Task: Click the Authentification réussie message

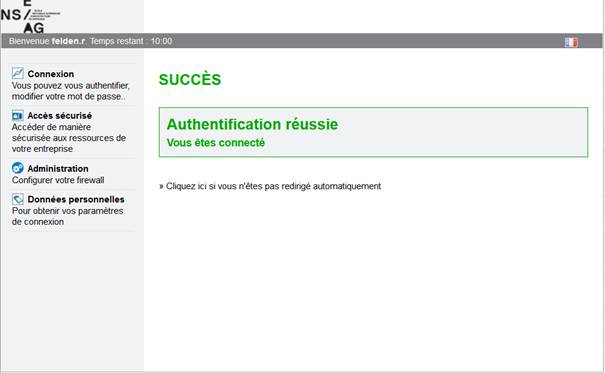Action: 252,124
